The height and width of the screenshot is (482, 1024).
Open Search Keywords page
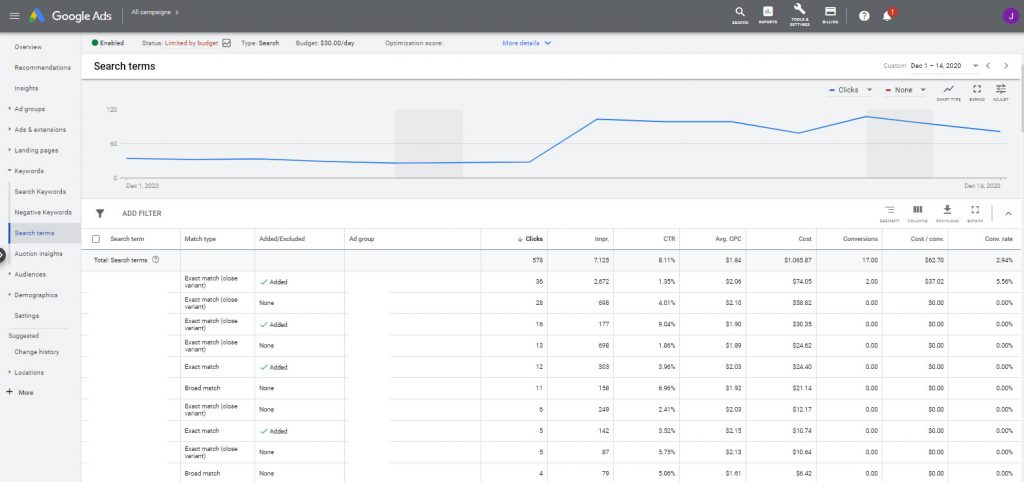click(40, 192)
